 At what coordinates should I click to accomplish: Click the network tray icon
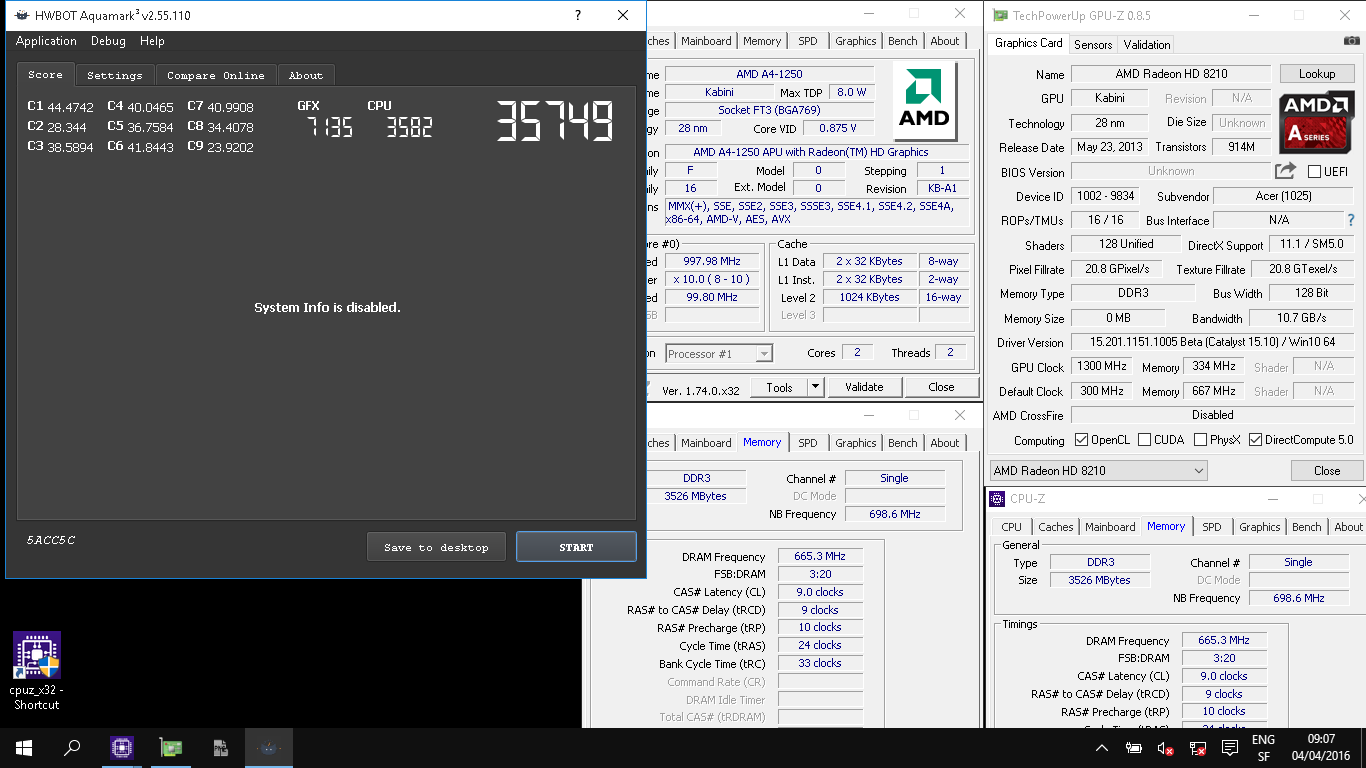pos(1198,748)
